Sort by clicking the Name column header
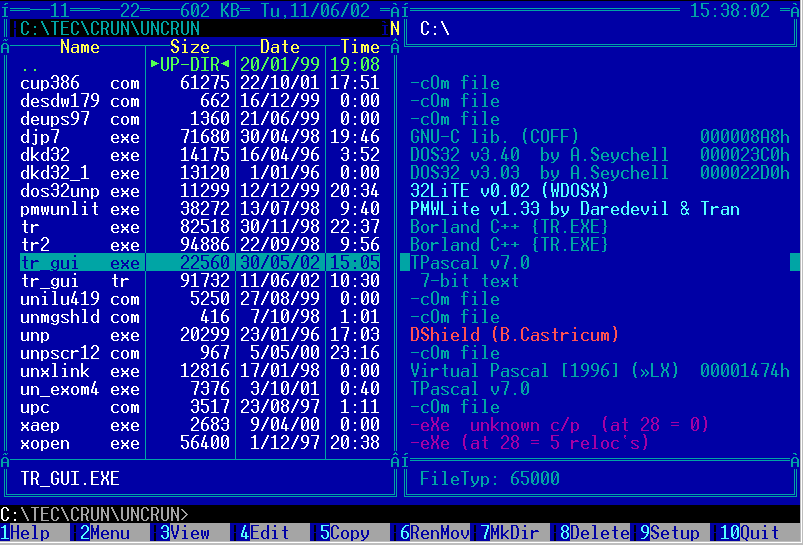 pyautogui.click(x=80, y=47)
